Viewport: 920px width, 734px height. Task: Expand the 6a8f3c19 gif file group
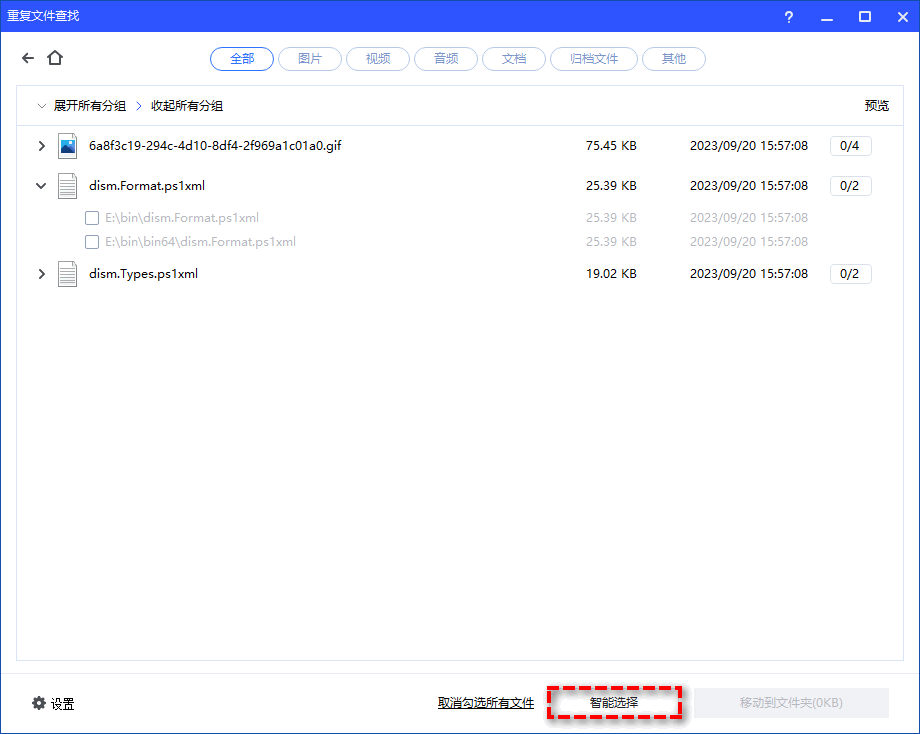click(41, 146)
